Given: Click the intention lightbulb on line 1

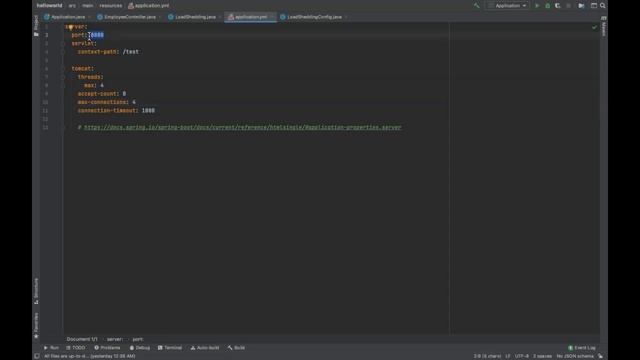Looking at the screenshot, I should point(70,27).
